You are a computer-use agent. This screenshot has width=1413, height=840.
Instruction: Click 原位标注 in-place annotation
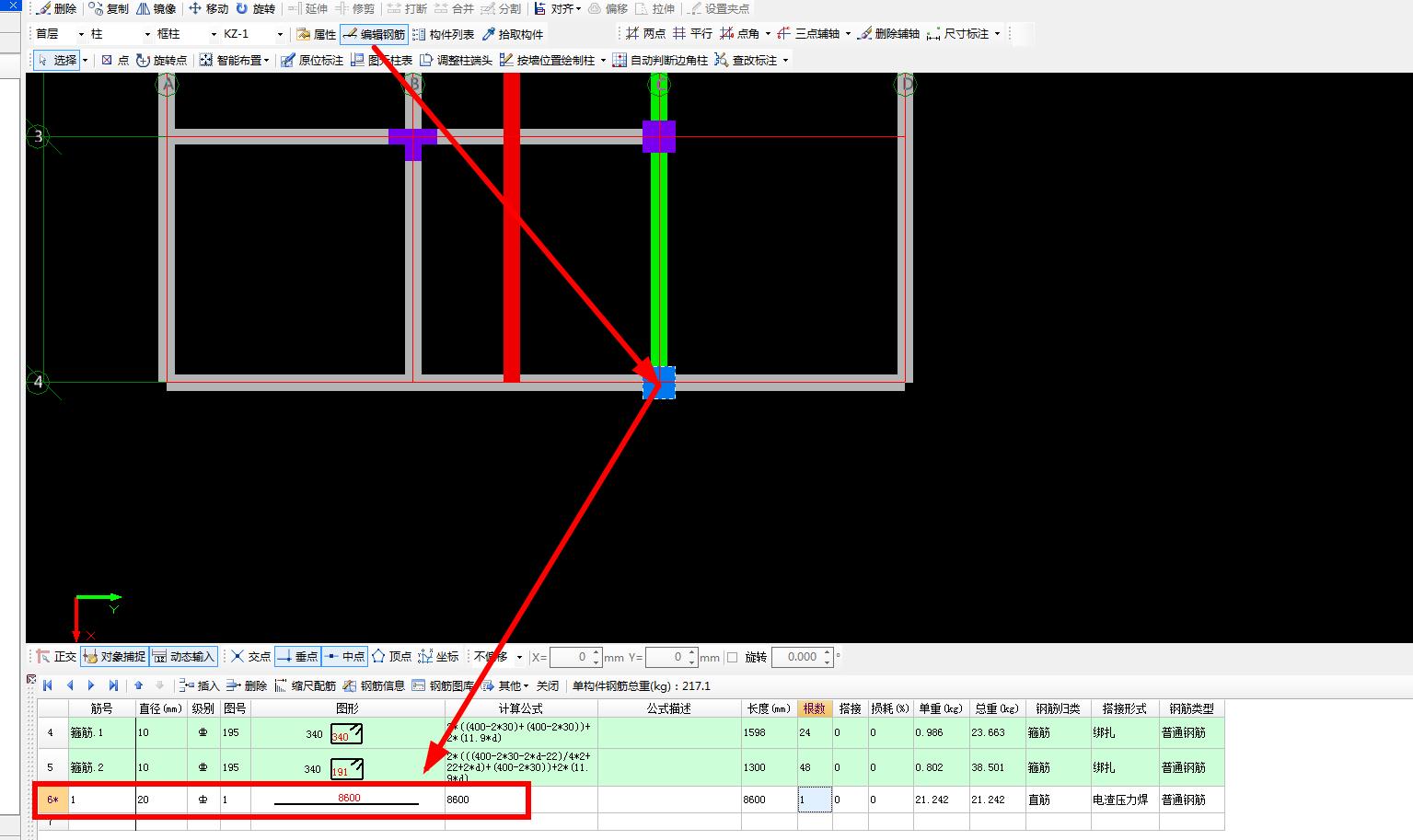click(x=312, y=60)
